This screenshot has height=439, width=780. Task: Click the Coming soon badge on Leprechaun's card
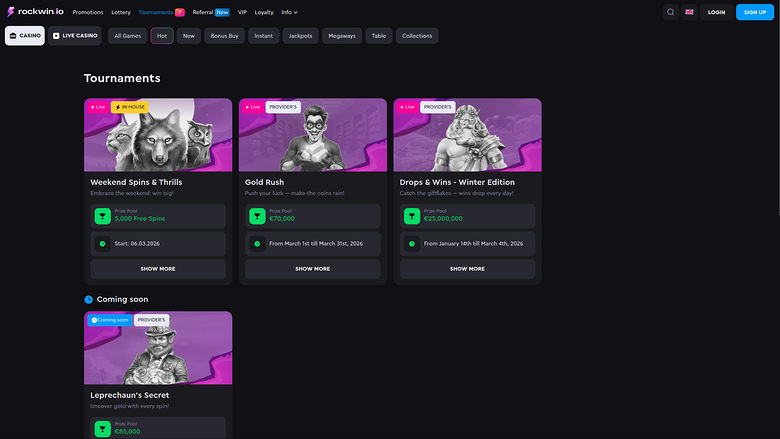(110, 320)
